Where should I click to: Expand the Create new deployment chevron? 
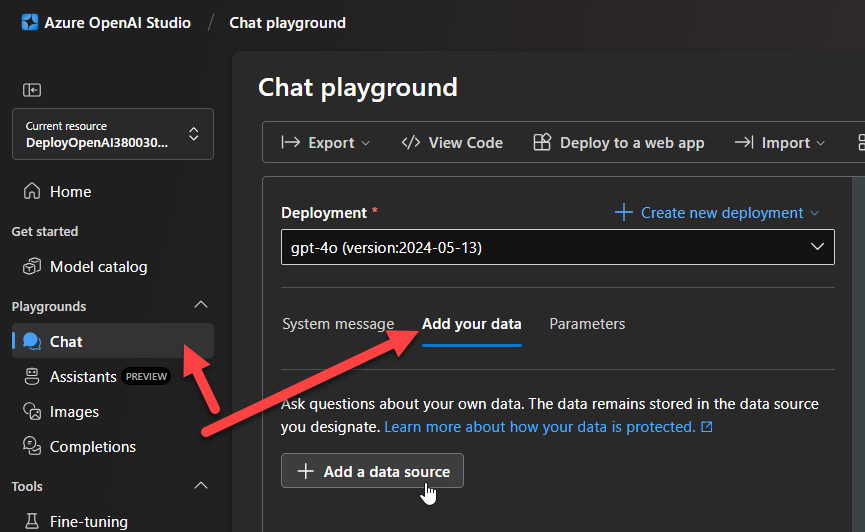tap(815, 213)
